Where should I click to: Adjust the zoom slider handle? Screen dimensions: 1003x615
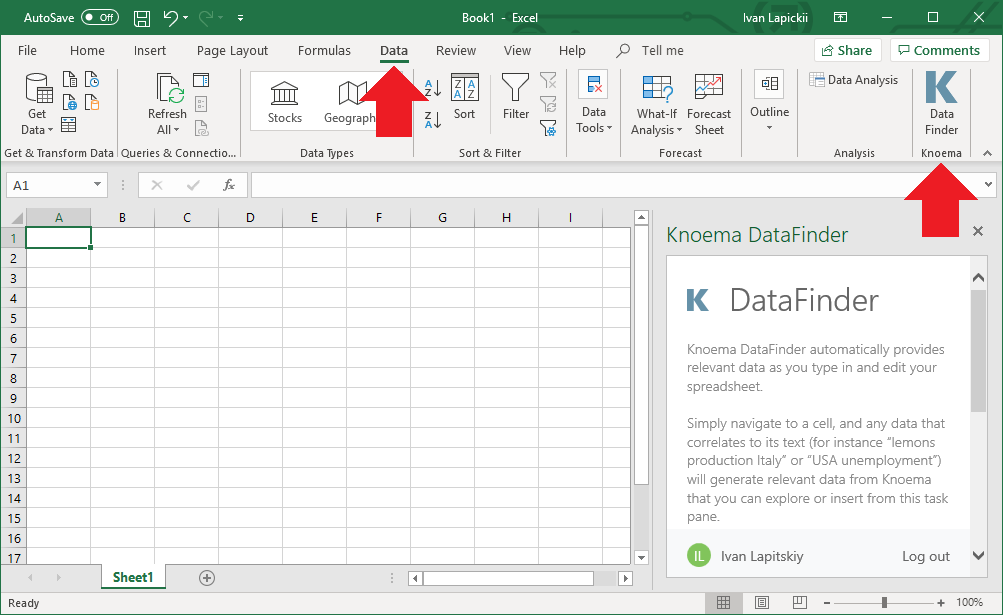[884, 603]
